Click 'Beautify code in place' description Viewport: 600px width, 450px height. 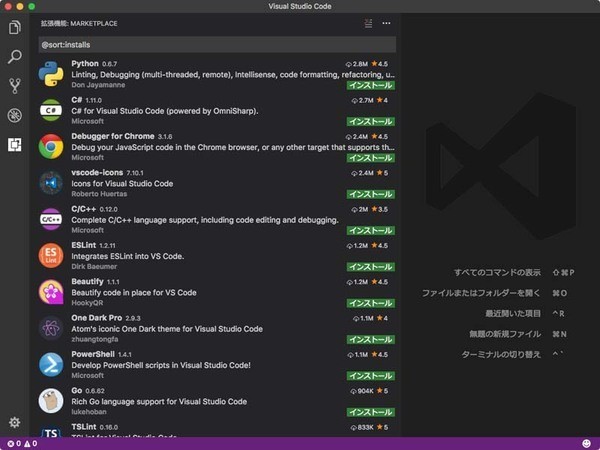(x=134, y=293)
